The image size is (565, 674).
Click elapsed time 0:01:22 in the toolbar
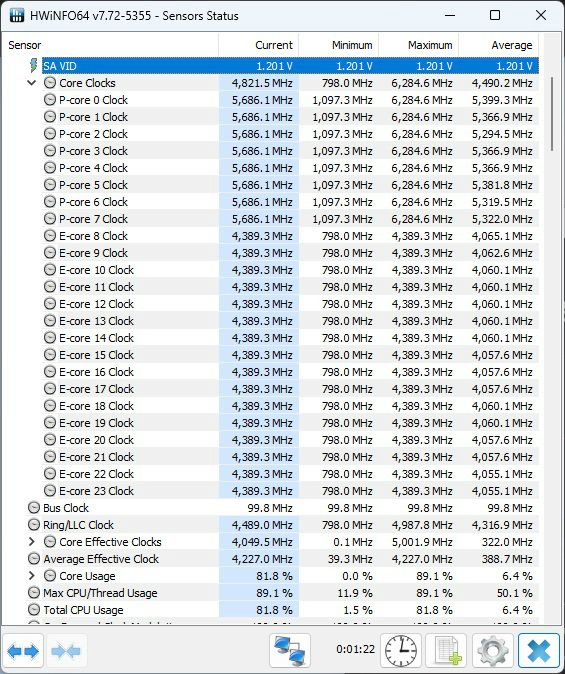[x=355, y=649]
